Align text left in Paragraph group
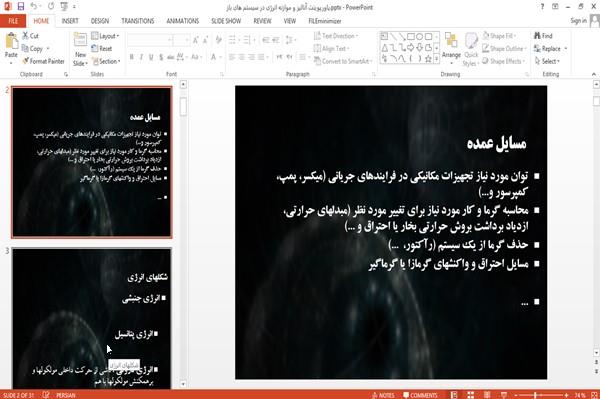This screenshot has height=399, width=600. pyautogui.click(x=232, y=57)
